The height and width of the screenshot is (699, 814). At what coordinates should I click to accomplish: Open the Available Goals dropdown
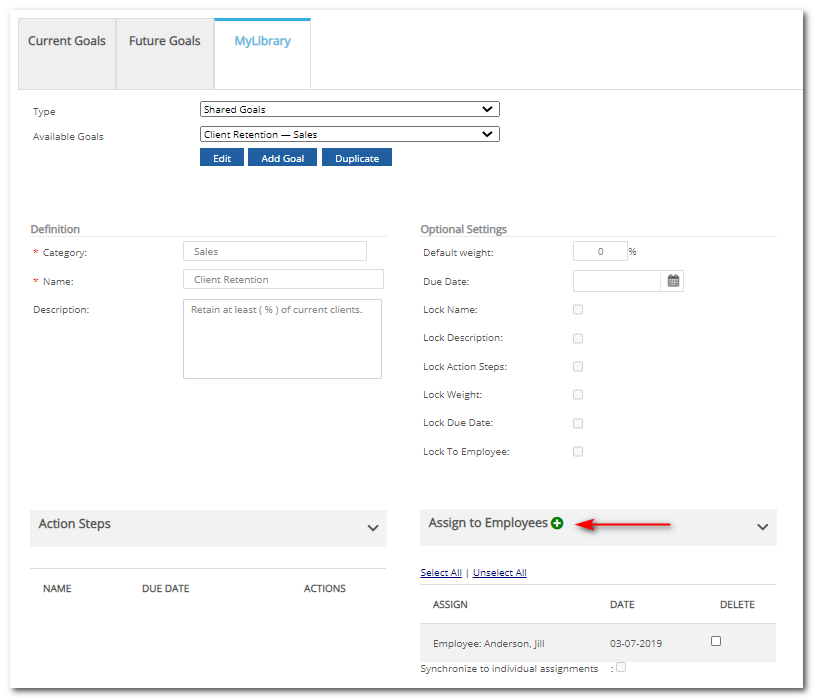349,134
